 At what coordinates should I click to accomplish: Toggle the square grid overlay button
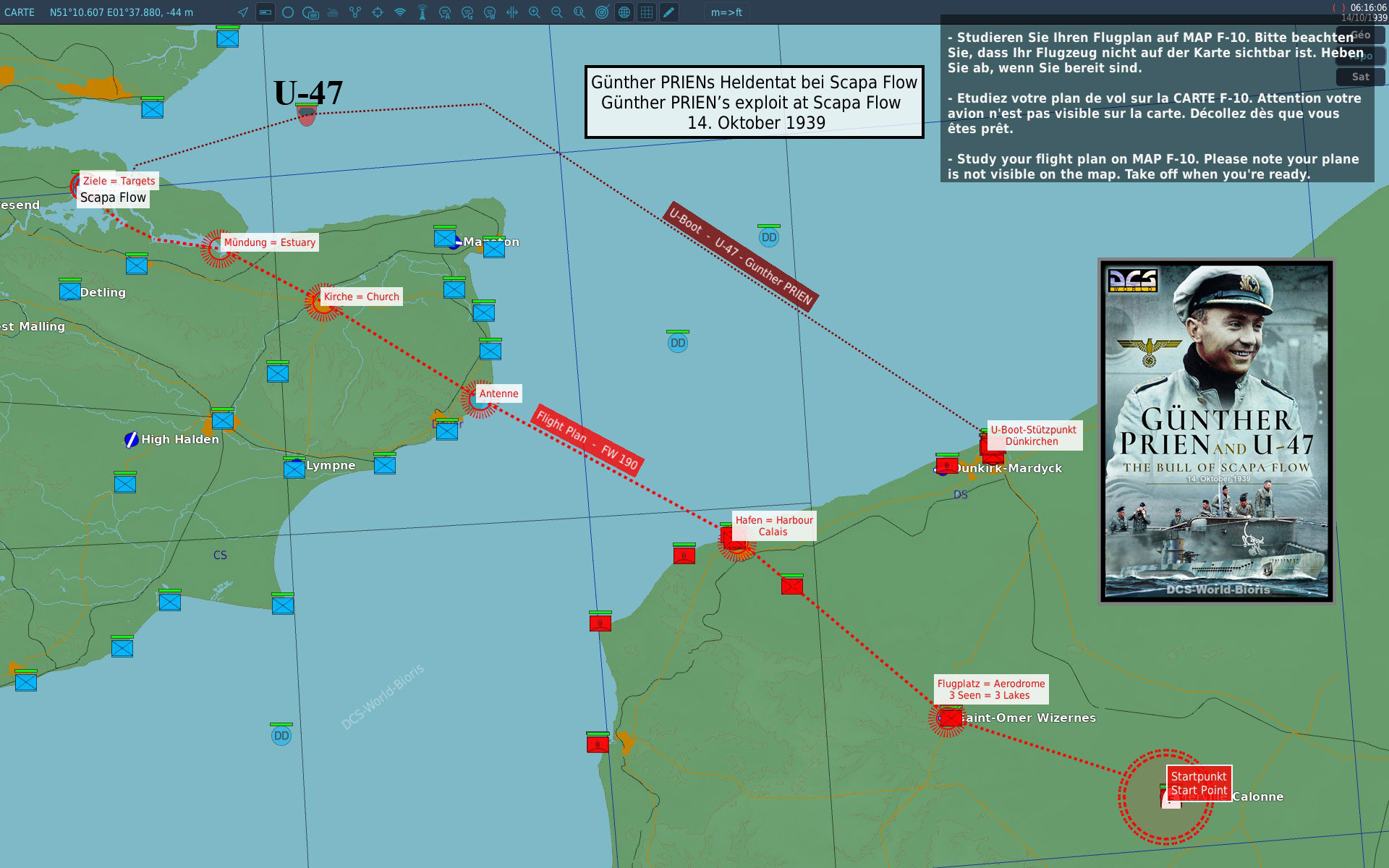point(647,12)
